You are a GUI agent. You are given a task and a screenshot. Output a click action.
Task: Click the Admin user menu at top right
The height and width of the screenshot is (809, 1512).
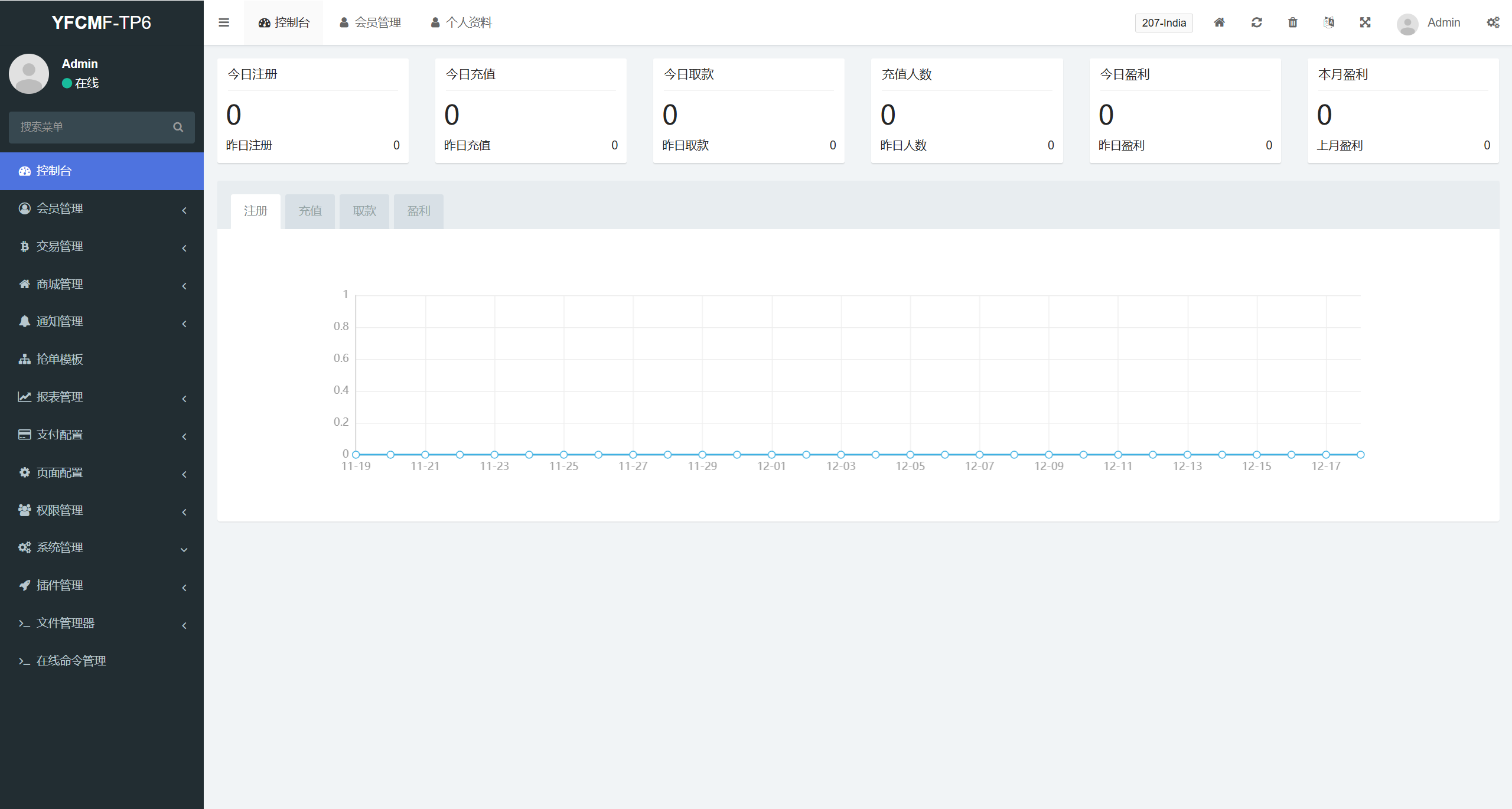1429,23
